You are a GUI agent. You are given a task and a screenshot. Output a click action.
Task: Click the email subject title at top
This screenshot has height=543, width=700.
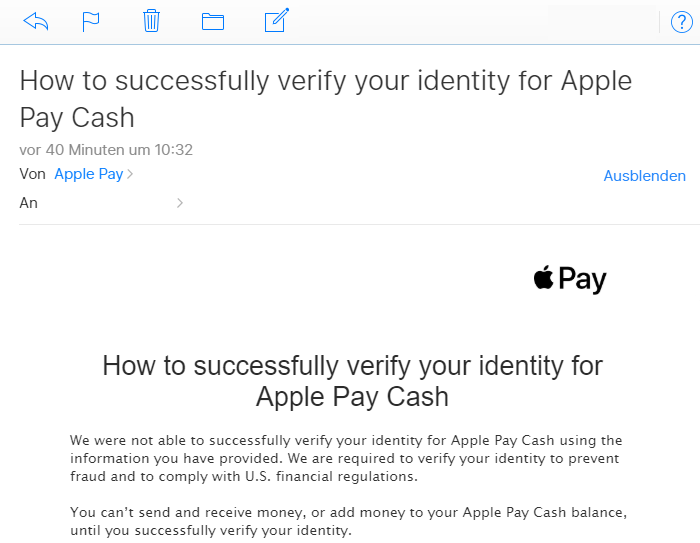click(x=325, y=98)
